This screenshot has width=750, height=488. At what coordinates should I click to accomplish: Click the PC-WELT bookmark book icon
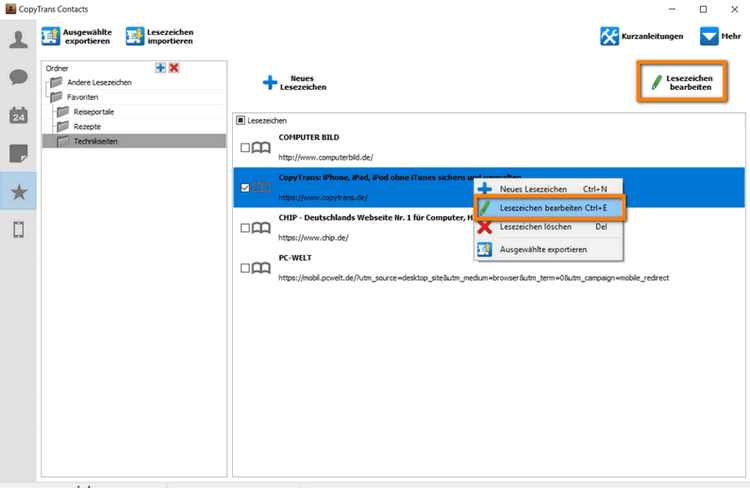261,268
